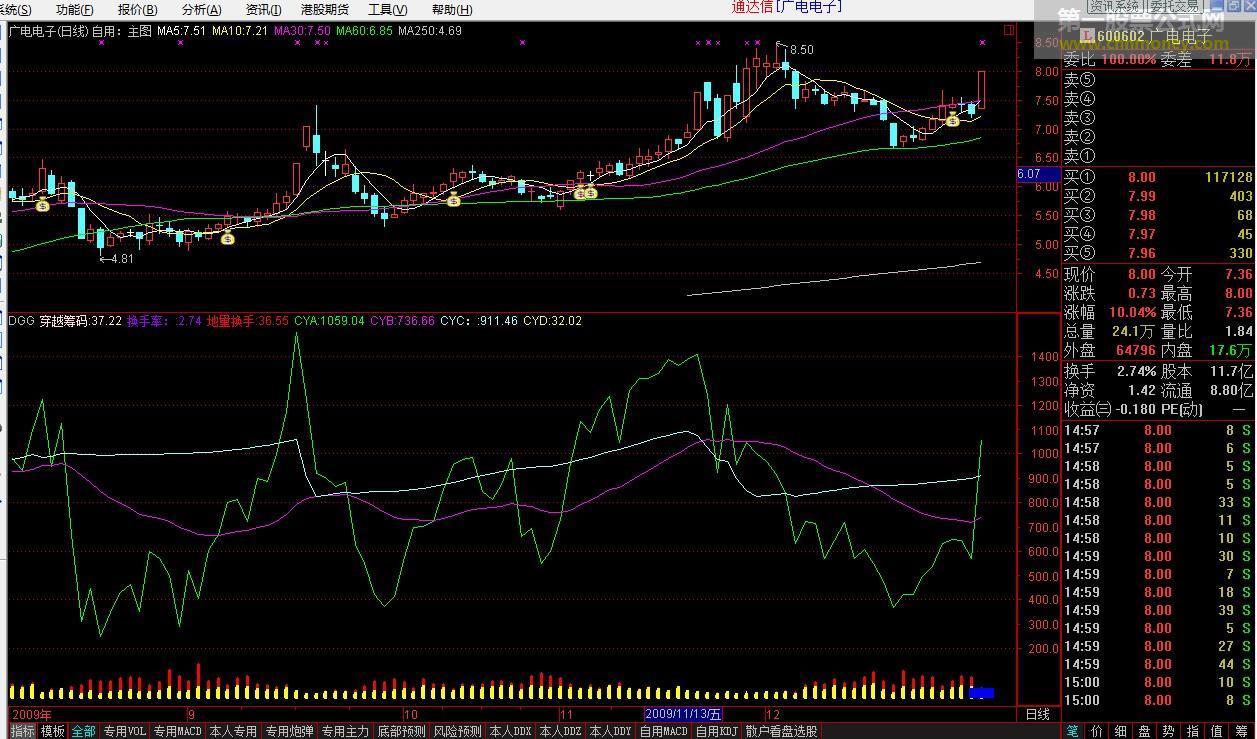
Task: Open the 帮助(H) menu
Action: 451,9
